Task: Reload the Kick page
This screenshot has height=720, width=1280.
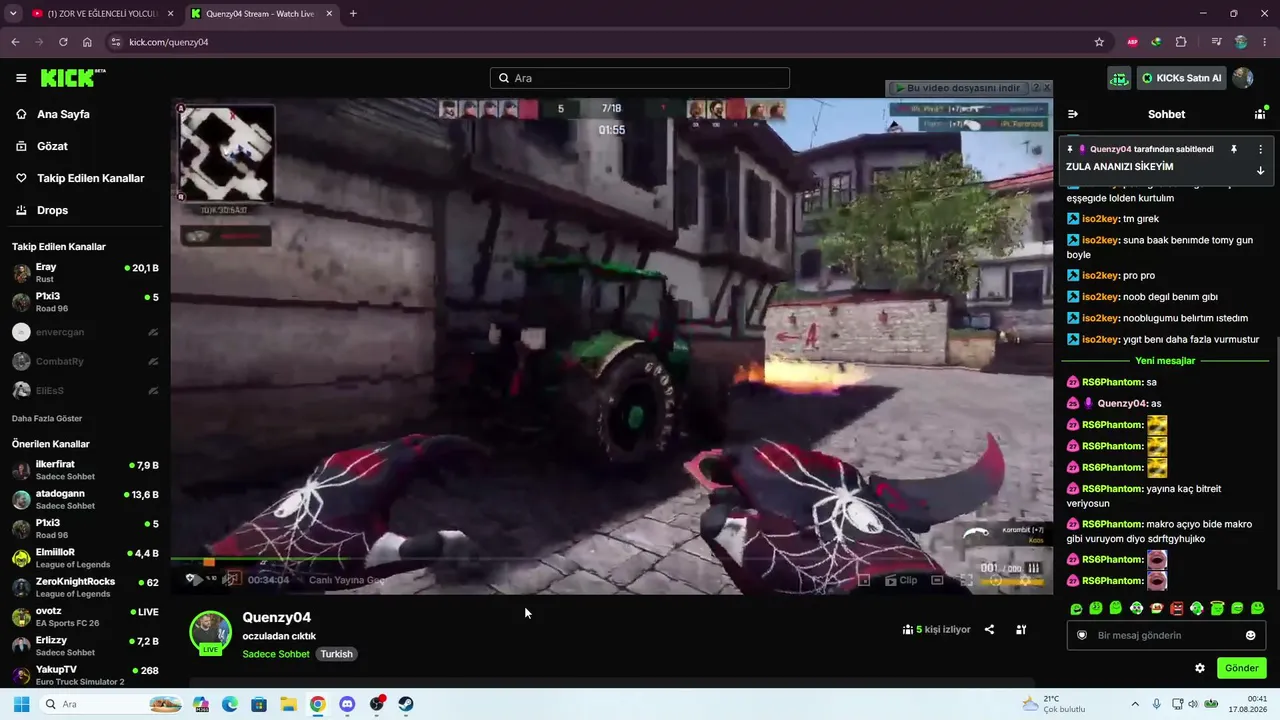Action: [x=63, y=42]
